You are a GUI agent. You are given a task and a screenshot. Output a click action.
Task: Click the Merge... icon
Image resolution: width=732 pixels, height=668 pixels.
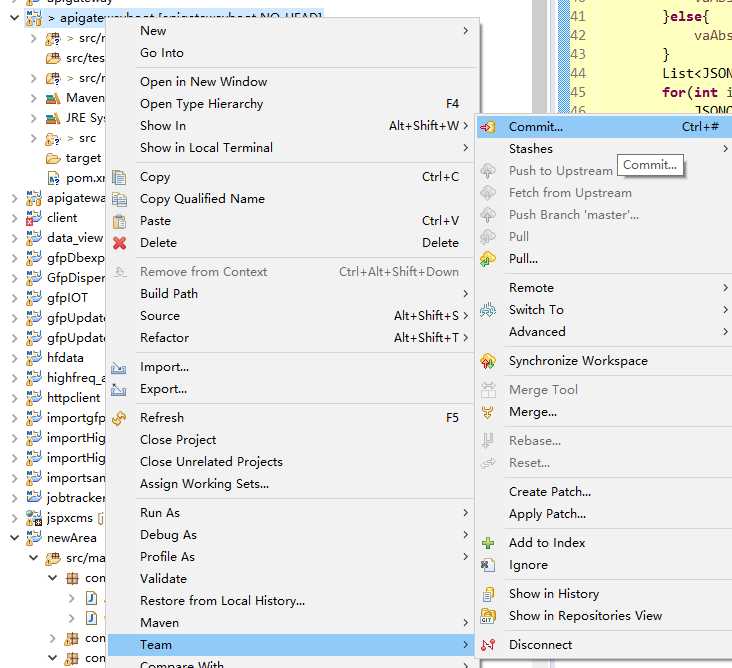[x=488, y=412]
